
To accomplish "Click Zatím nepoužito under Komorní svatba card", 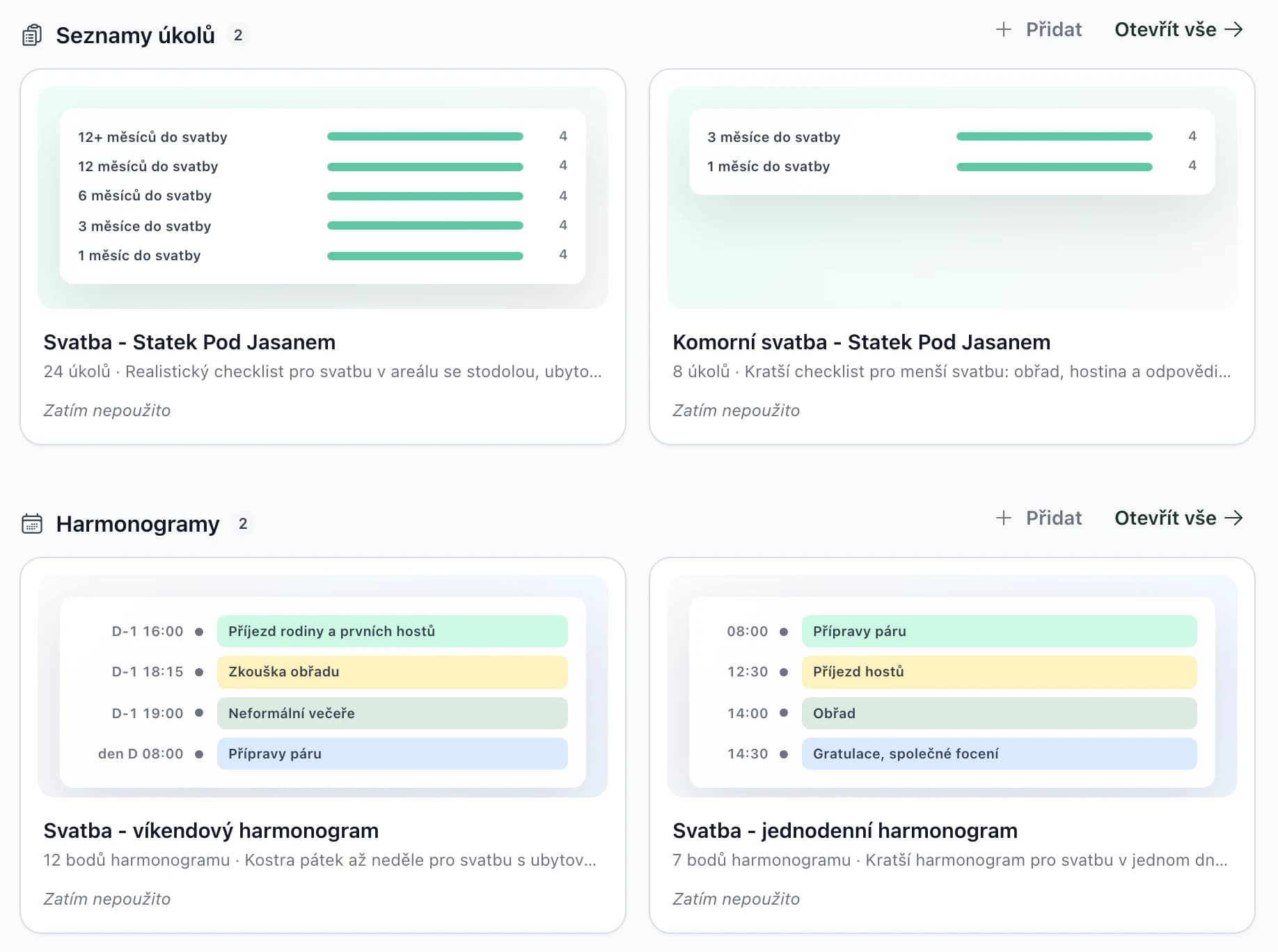I will pyautogui.click(x=736, y=411).
